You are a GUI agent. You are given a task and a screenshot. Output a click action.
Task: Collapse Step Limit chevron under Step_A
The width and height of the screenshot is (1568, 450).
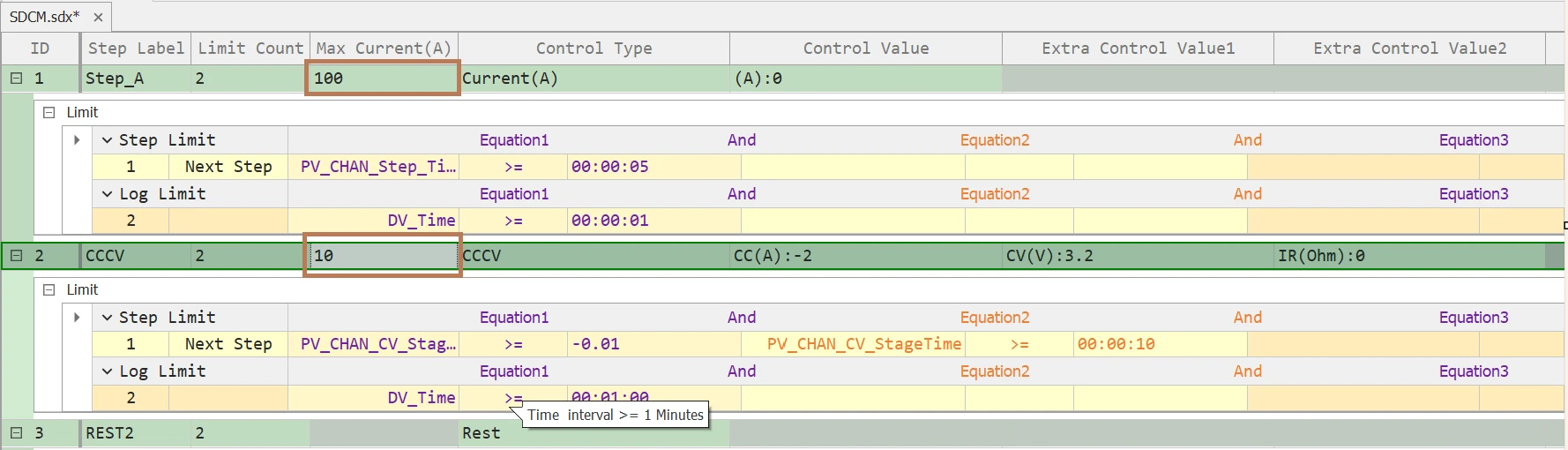[x=107, y=140]
